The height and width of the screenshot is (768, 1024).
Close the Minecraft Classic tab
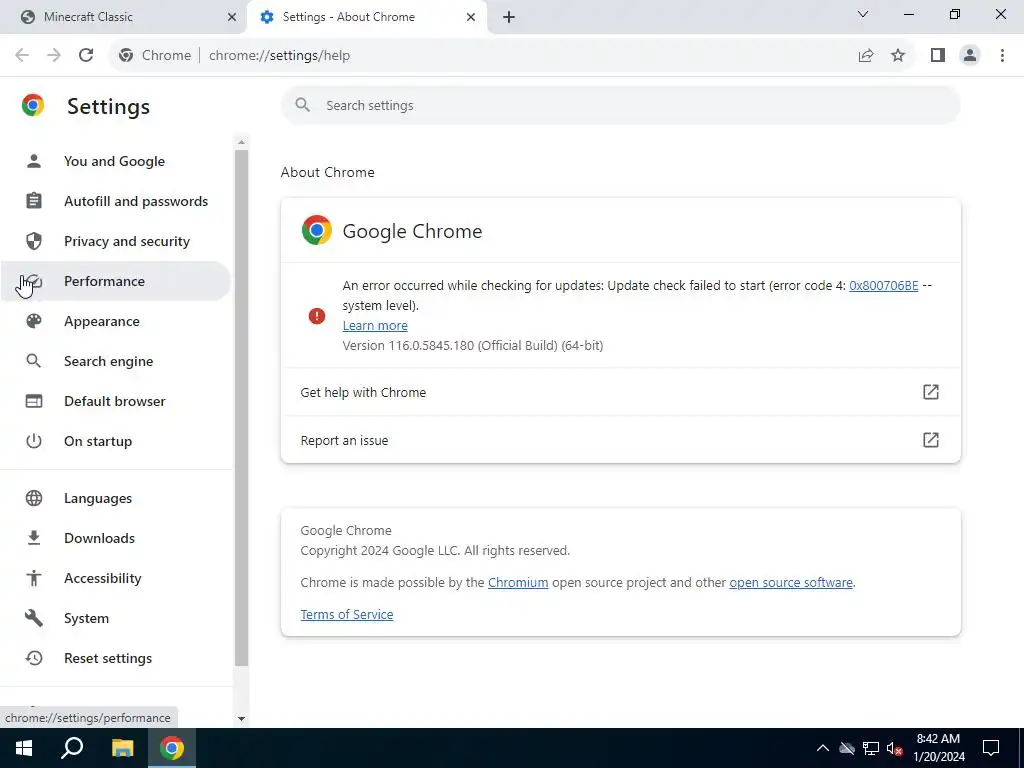click(x=232, y=17)
